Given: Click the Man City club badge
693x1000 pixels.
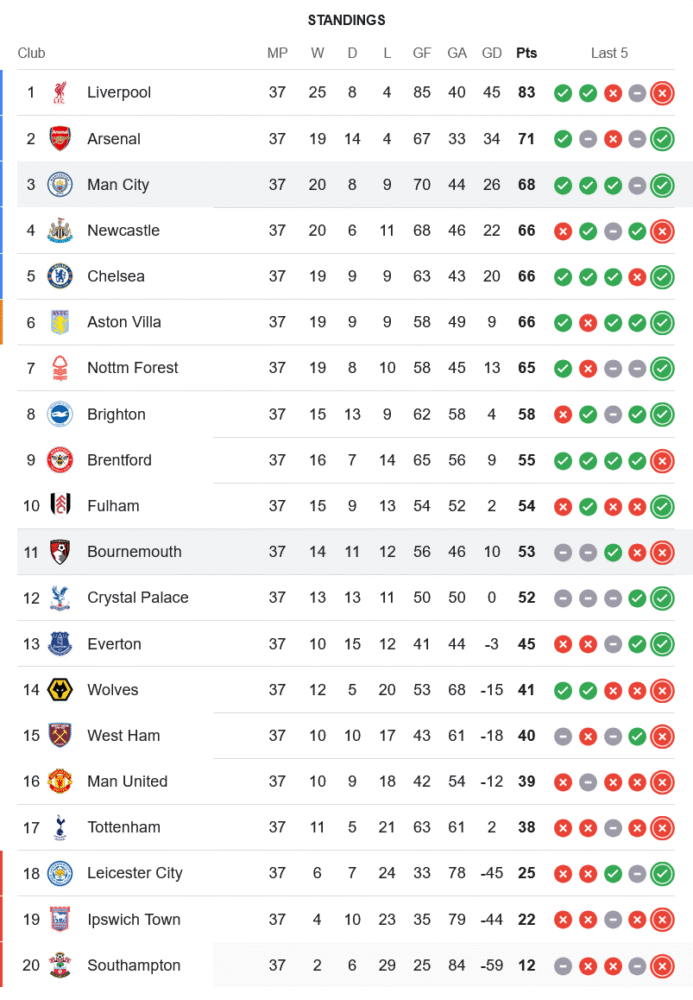Looking at the screenshot, I should 60,185.
